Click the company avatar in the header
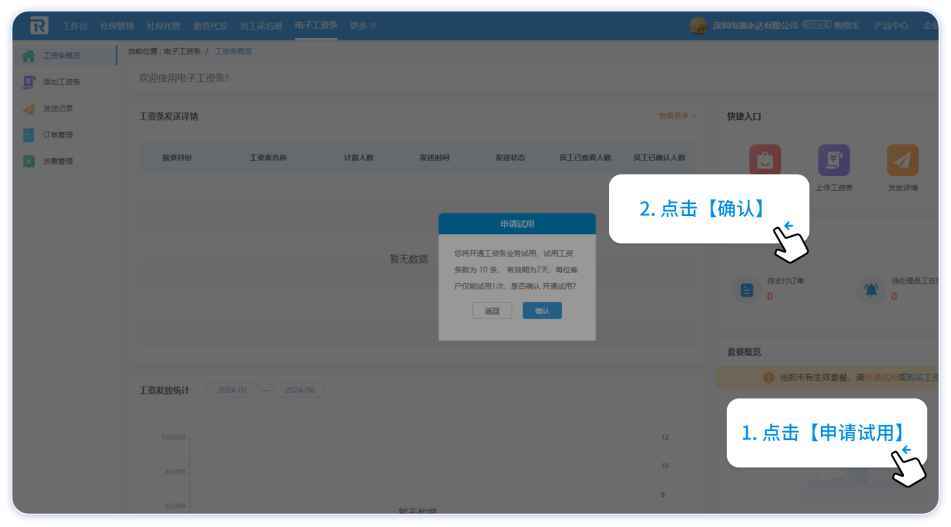The image size is (951, 527). pyautogui.click(x=698, y=25)
